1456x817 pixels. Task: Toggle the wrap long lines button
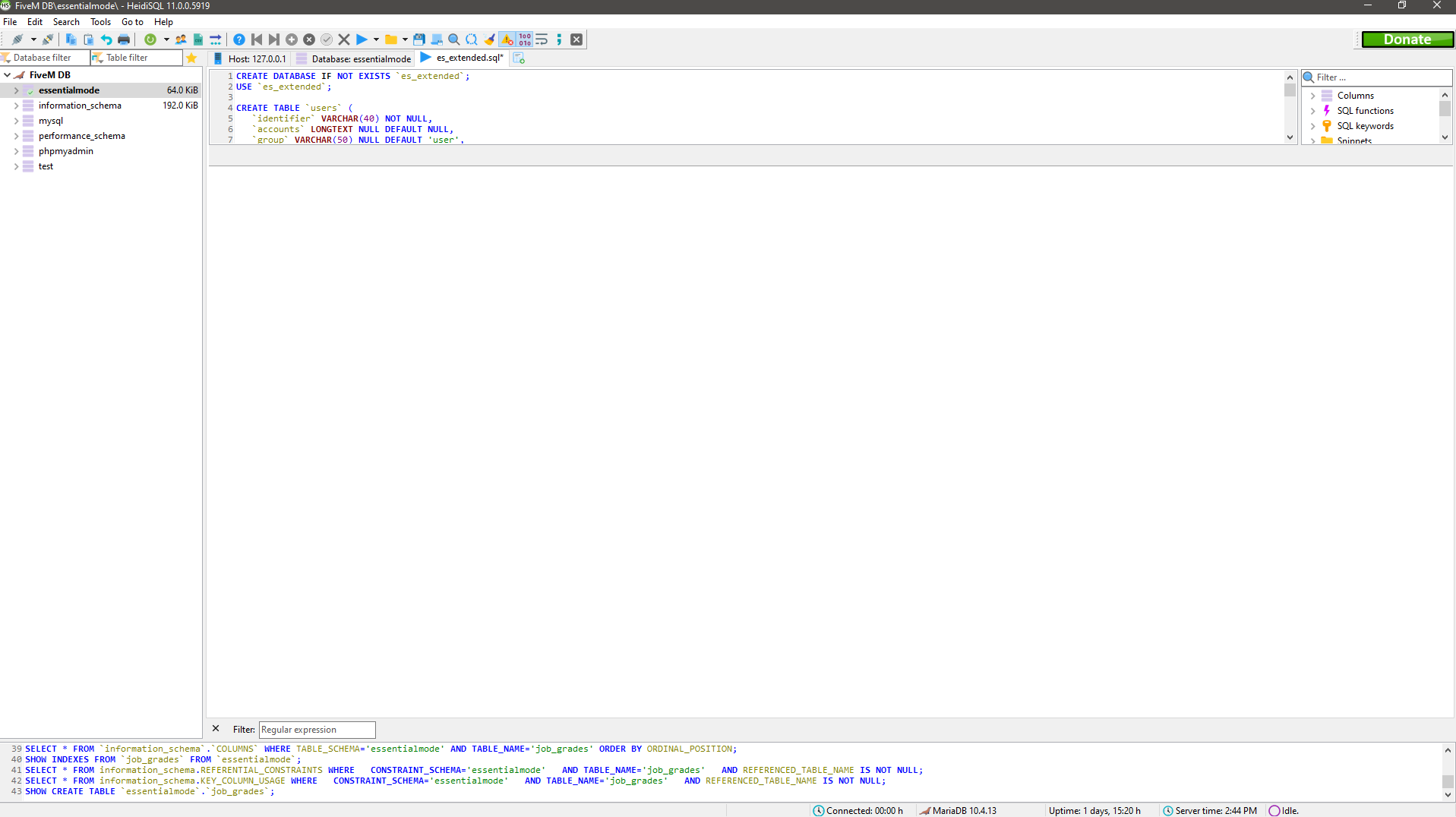click(x=542, y=39)
